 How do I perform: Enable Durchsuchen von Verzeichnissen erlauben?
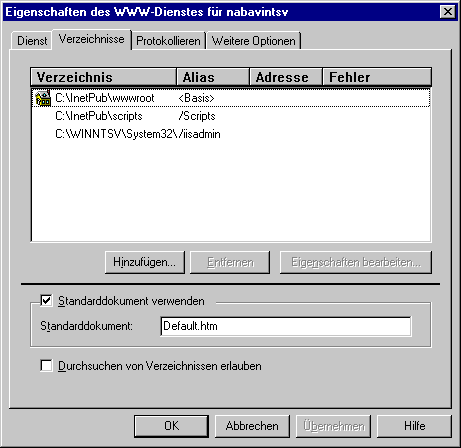pos(46,365)
